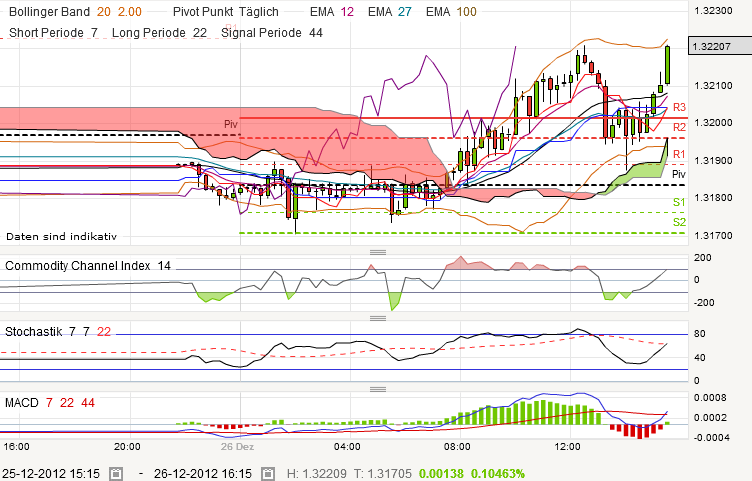Select EMA 12 period value
This screenshot has height=481, width=752.
tap(347, 12)
